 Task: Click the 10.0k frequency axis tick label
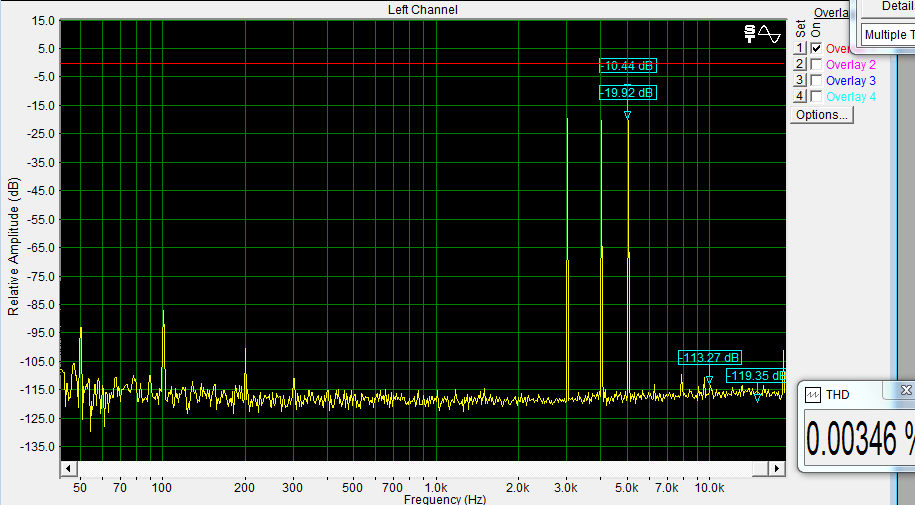coord(710,487)
